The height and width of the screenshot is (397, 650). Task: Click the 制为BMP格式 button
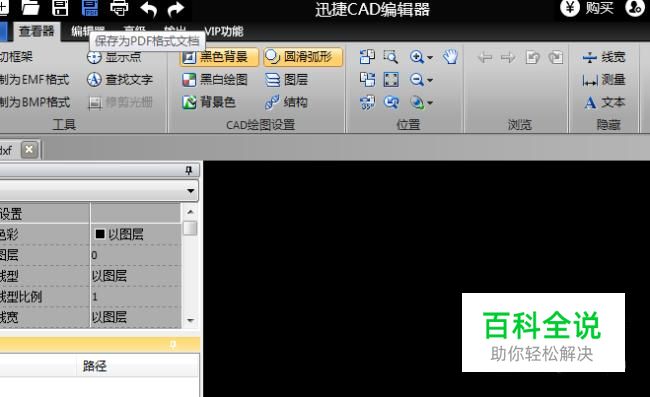[35, 102]
